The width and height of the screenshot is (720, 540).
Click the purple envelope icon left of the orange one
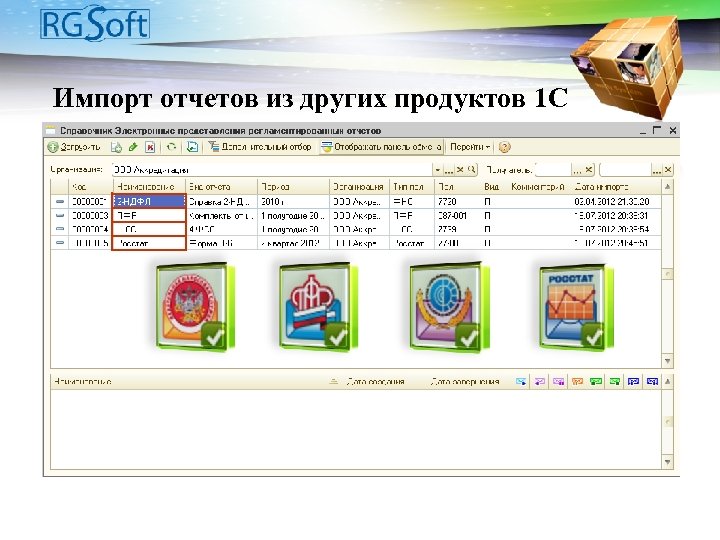coord(558,381)
